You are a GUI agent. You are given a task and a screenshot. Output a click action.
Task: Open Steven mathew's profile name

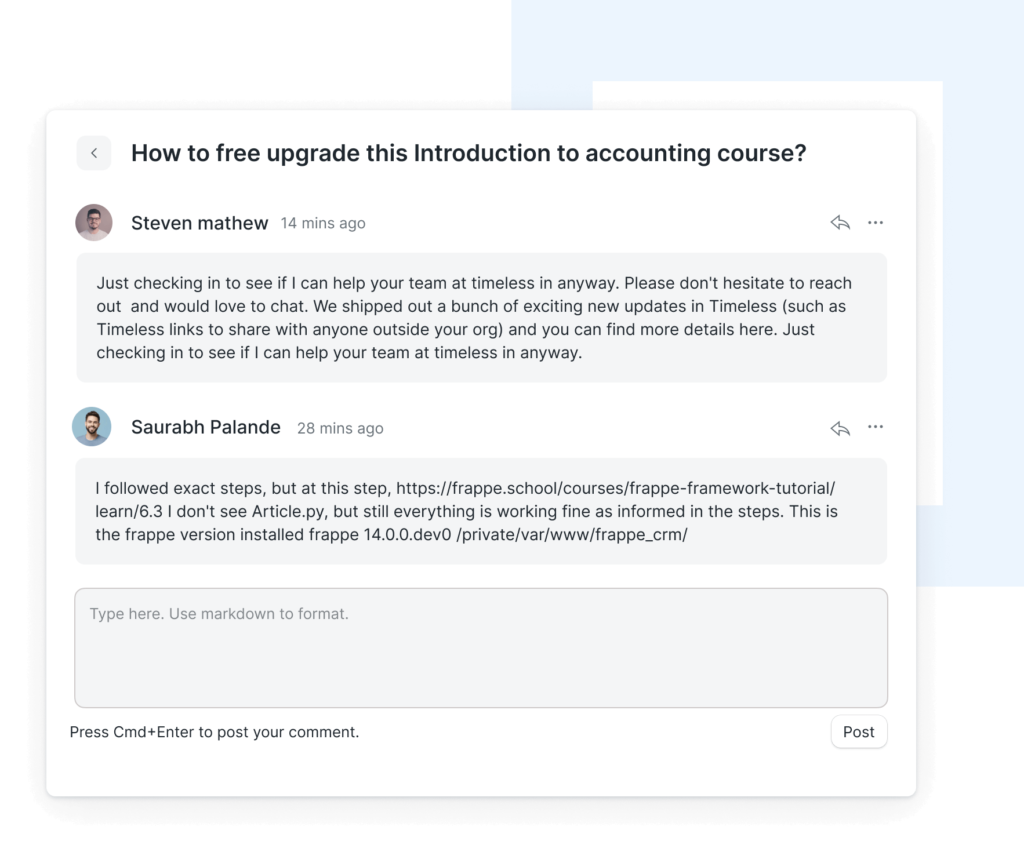coord(200,223)
